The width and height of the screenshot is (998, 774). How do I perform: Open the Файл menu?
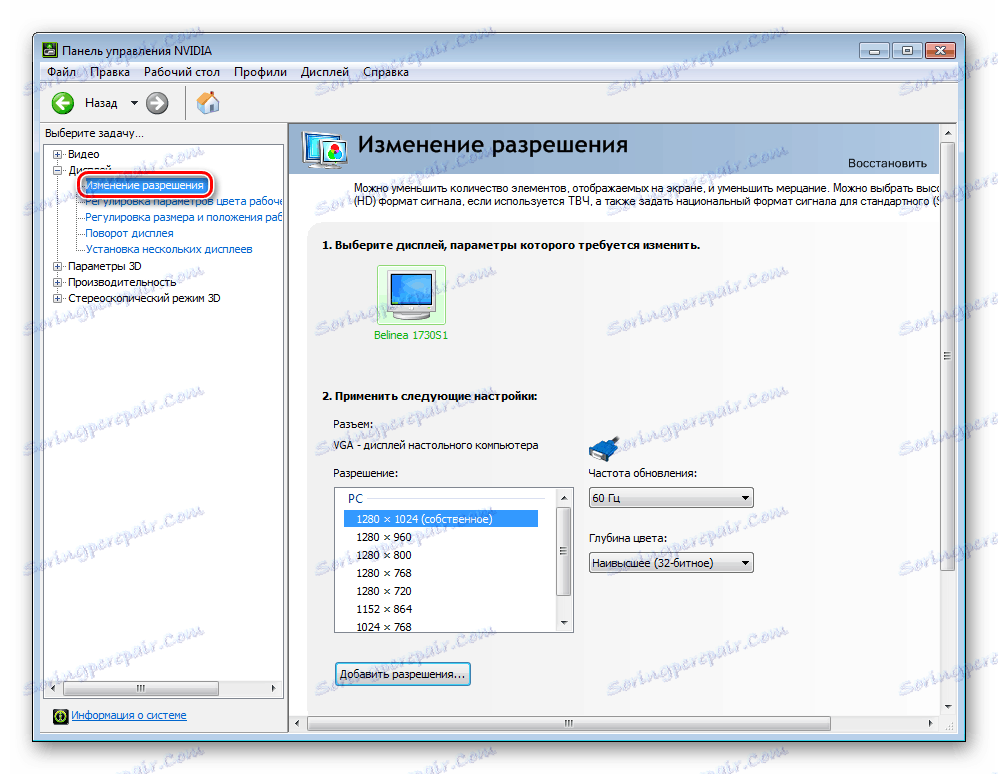click(x=61, y=72)
